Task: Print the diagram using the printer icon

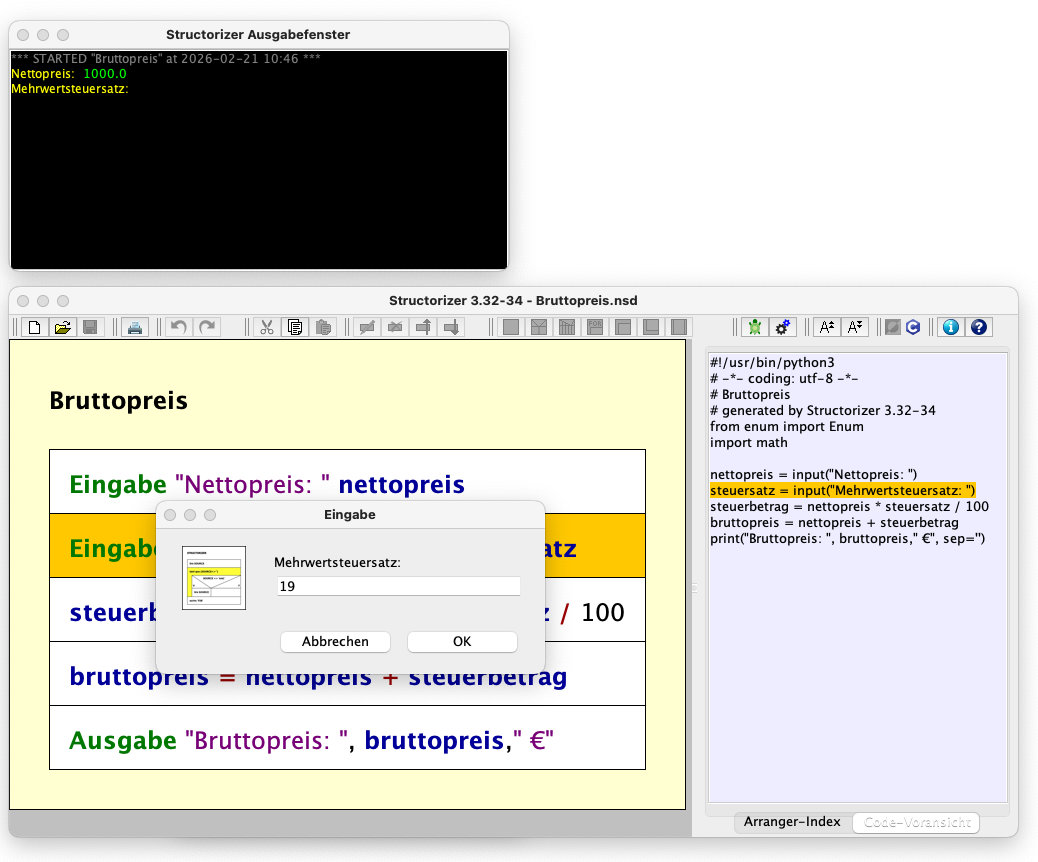Action: (x=135, y=327)
